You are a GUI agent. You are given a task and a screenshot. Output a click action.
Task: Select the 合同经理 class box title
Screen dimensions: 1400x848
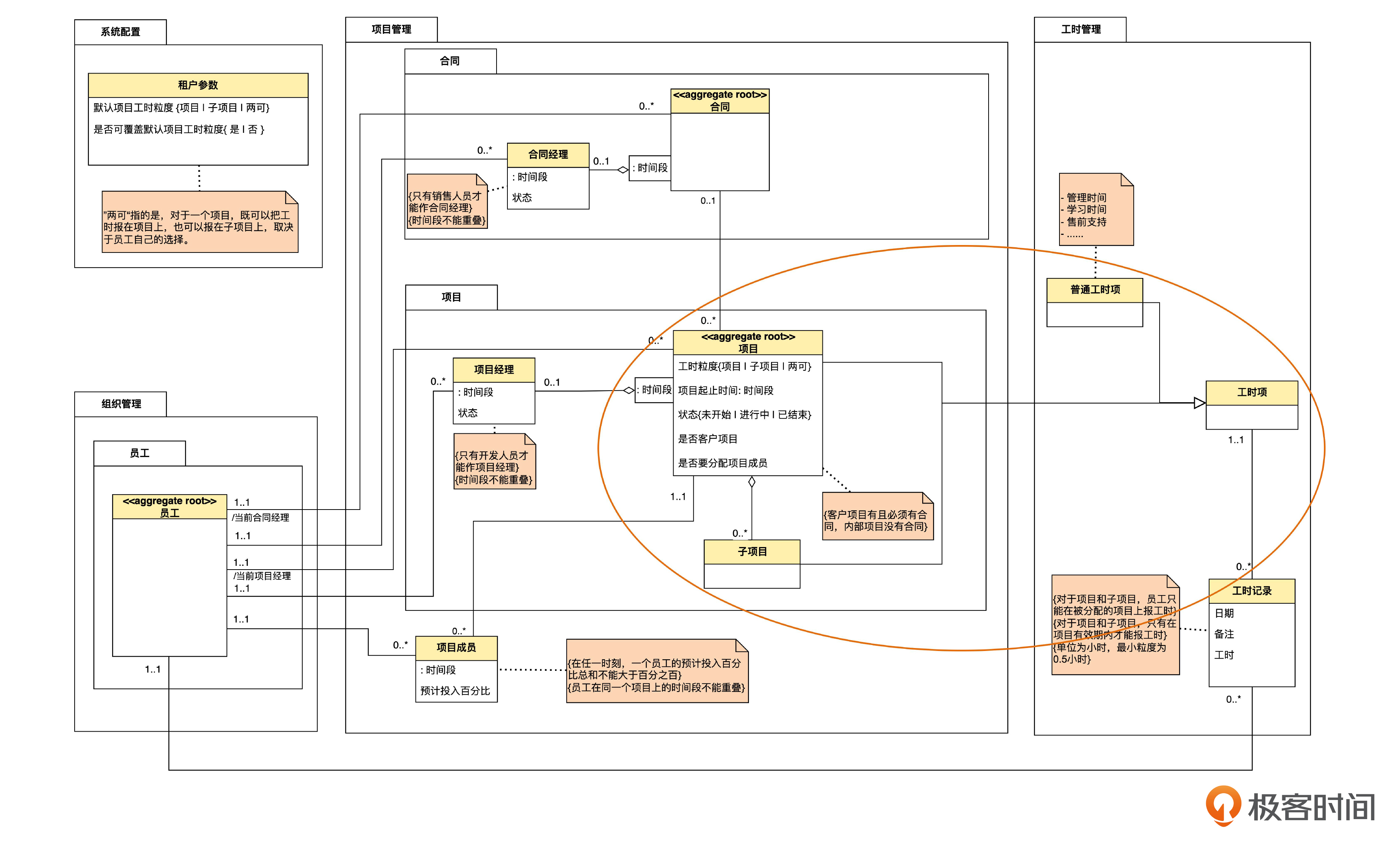coord(548,155)
